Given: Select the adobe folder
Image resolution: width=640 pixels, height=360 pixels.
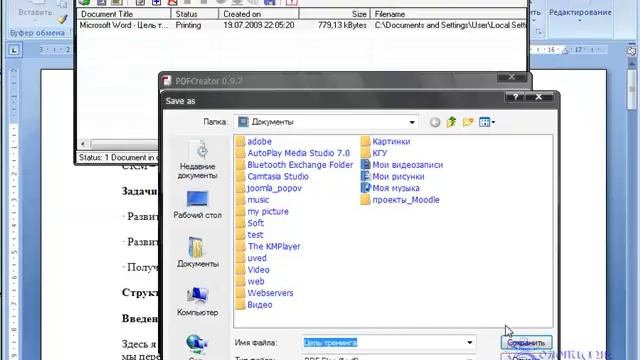Looking at the screenshot, I should point(254,142).
